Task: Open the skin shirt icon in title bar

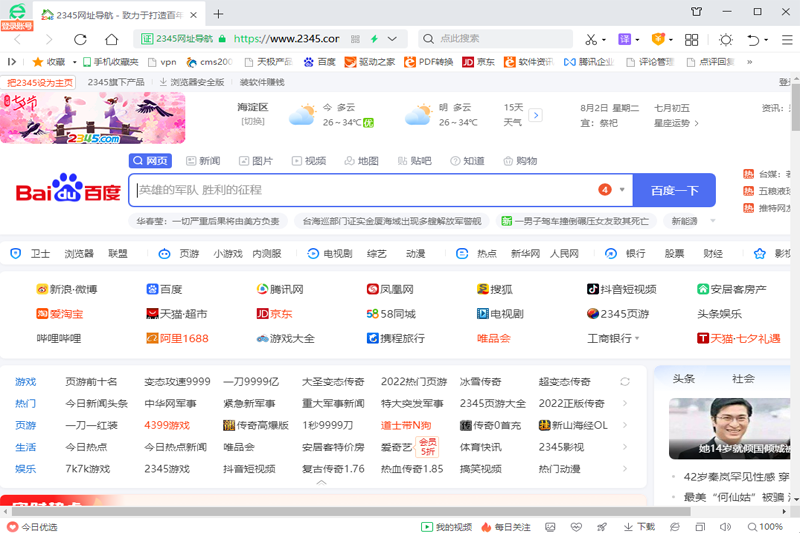Action: [696, 12]
